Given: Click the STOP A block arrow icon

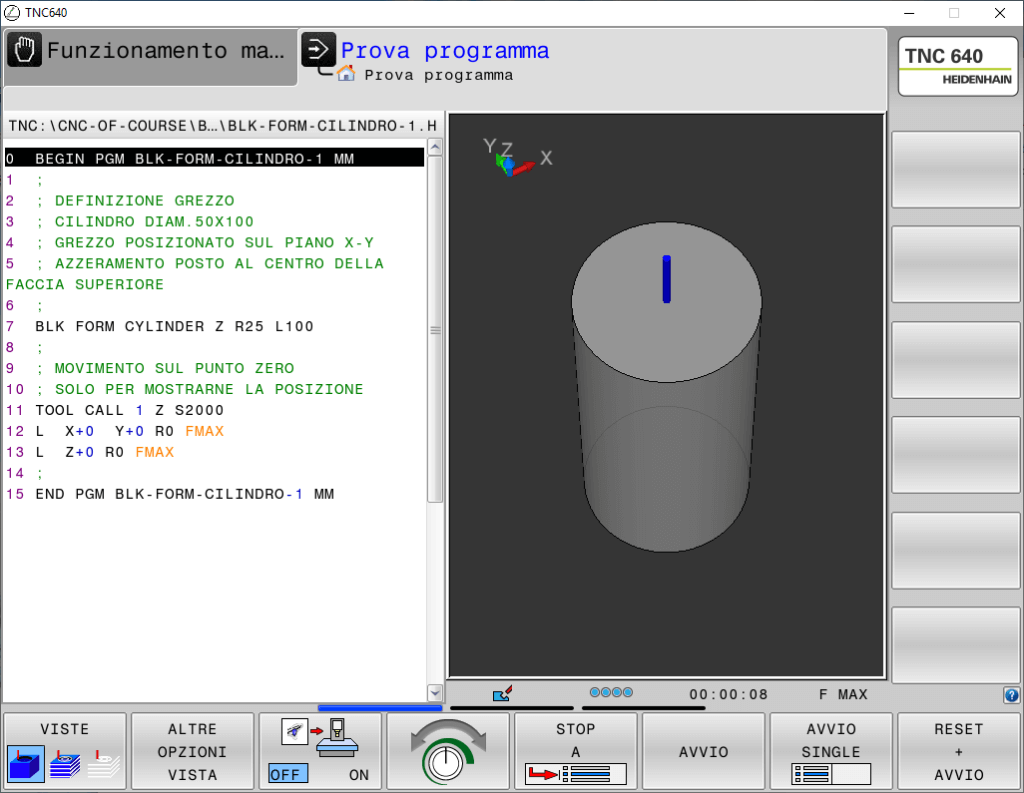Looking at the screenshot, I should [575, 774].
